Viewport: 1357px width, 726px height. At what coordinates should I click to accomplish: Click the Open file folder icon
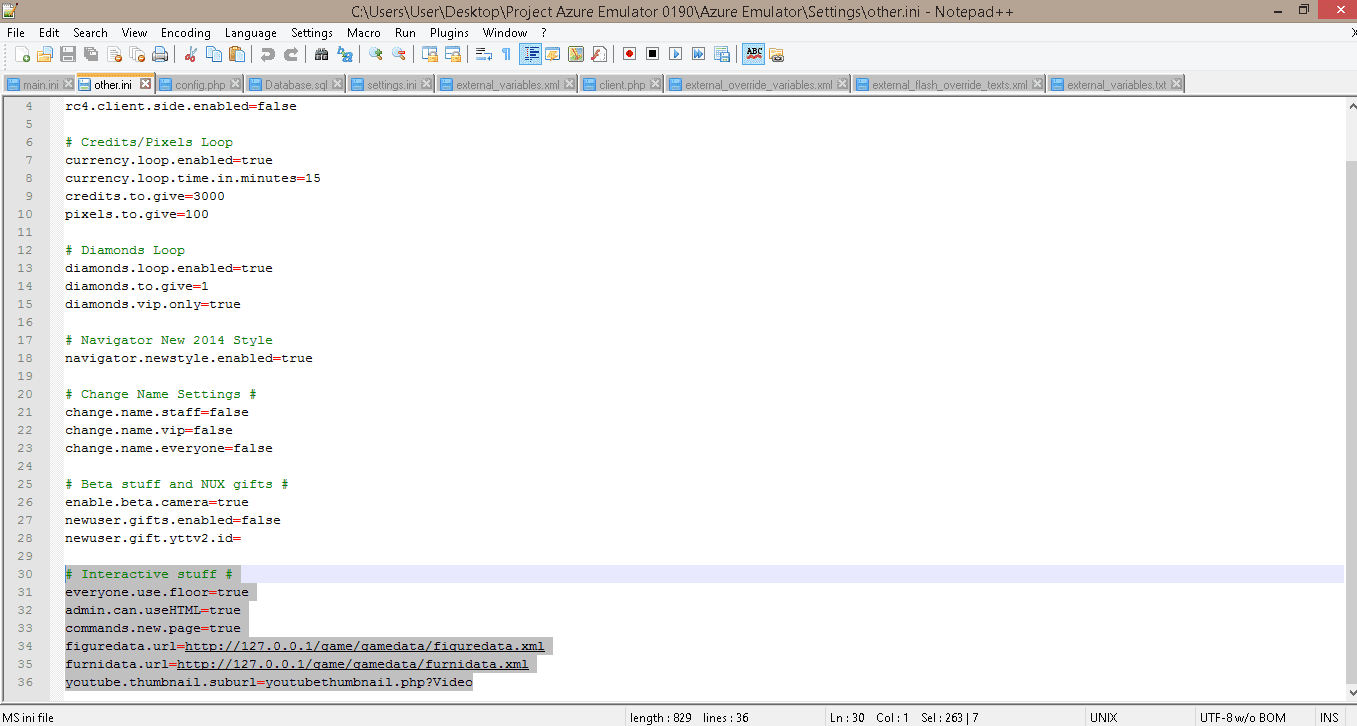pyautogui.click(x=45, y=54)
